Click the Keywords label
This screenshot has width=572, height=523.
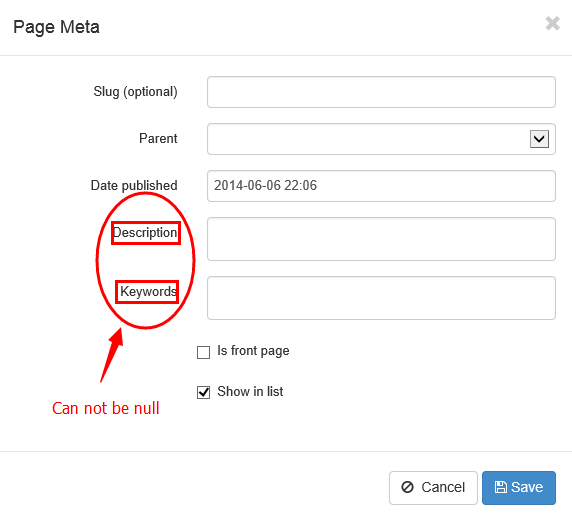pos(148,291)
